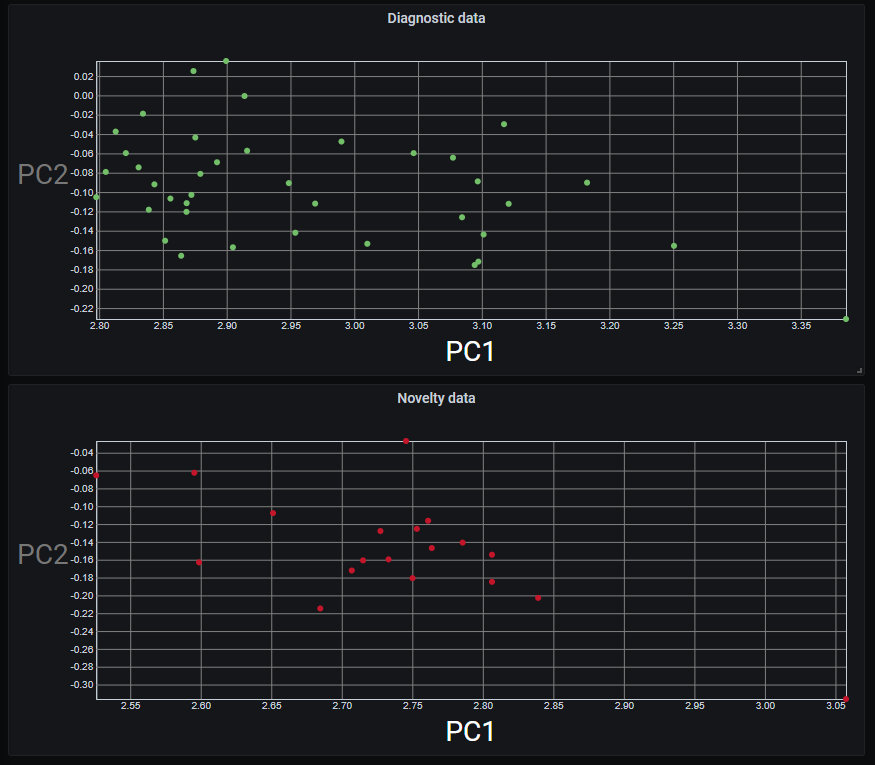Select green point near PC1 3.18

pos(587,183)
